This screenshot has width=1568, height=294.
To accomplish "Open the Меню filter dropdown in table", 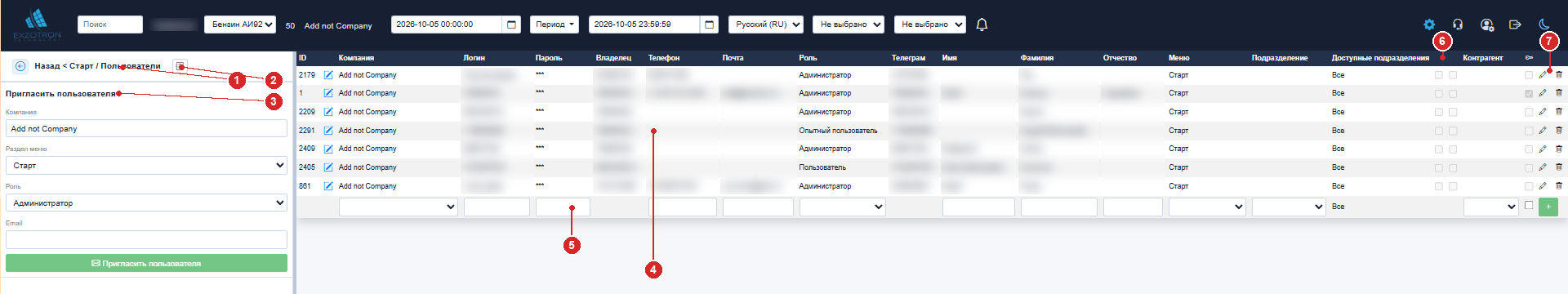I will (x=1207, y=207).
